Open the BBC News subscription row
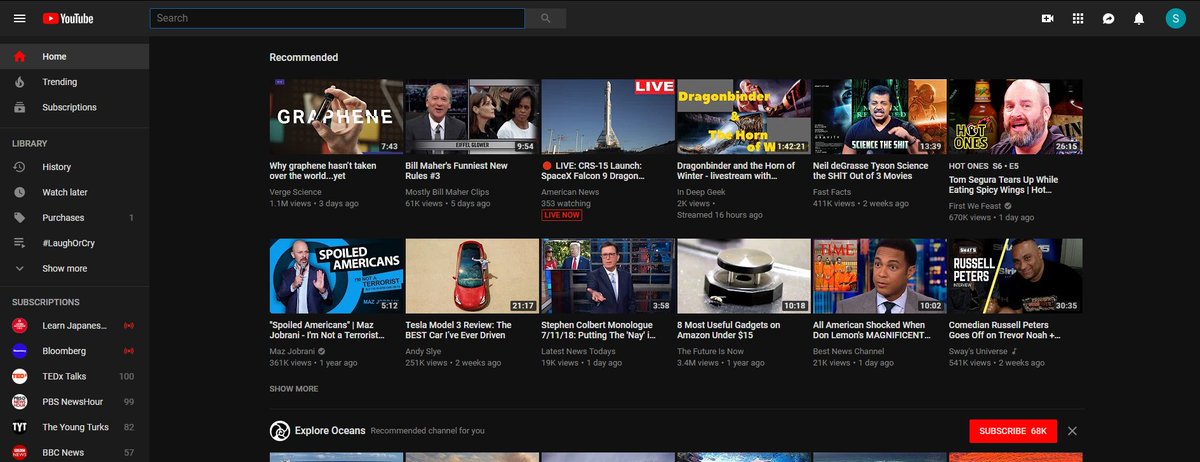1200x462 pixels. pos(75,452)
